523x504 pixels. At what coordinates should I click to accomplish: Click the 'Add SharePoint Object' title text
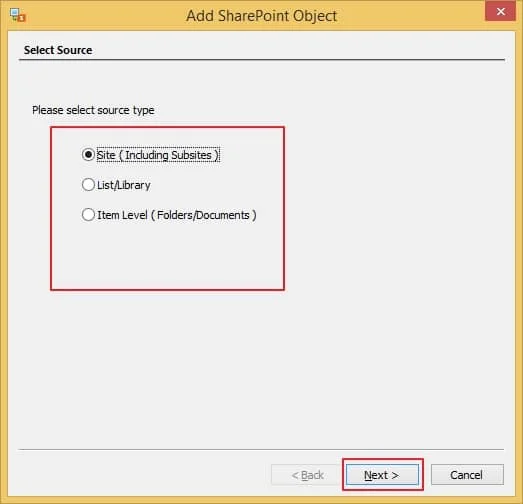pos(262,16)
